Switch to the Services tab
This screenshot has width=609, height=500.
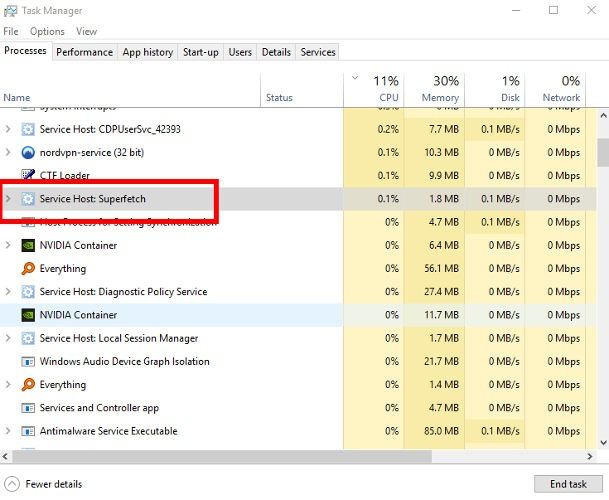click(x=318, y=52)
